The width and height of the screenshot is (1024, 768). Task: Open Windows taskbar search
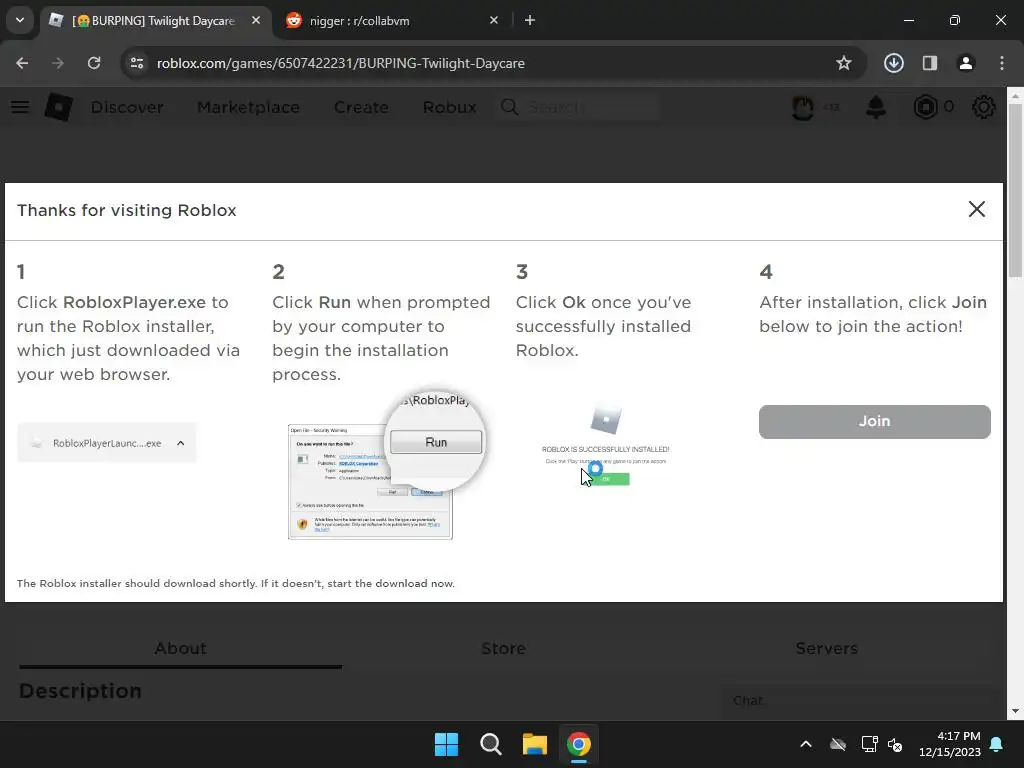coord(490,744)
